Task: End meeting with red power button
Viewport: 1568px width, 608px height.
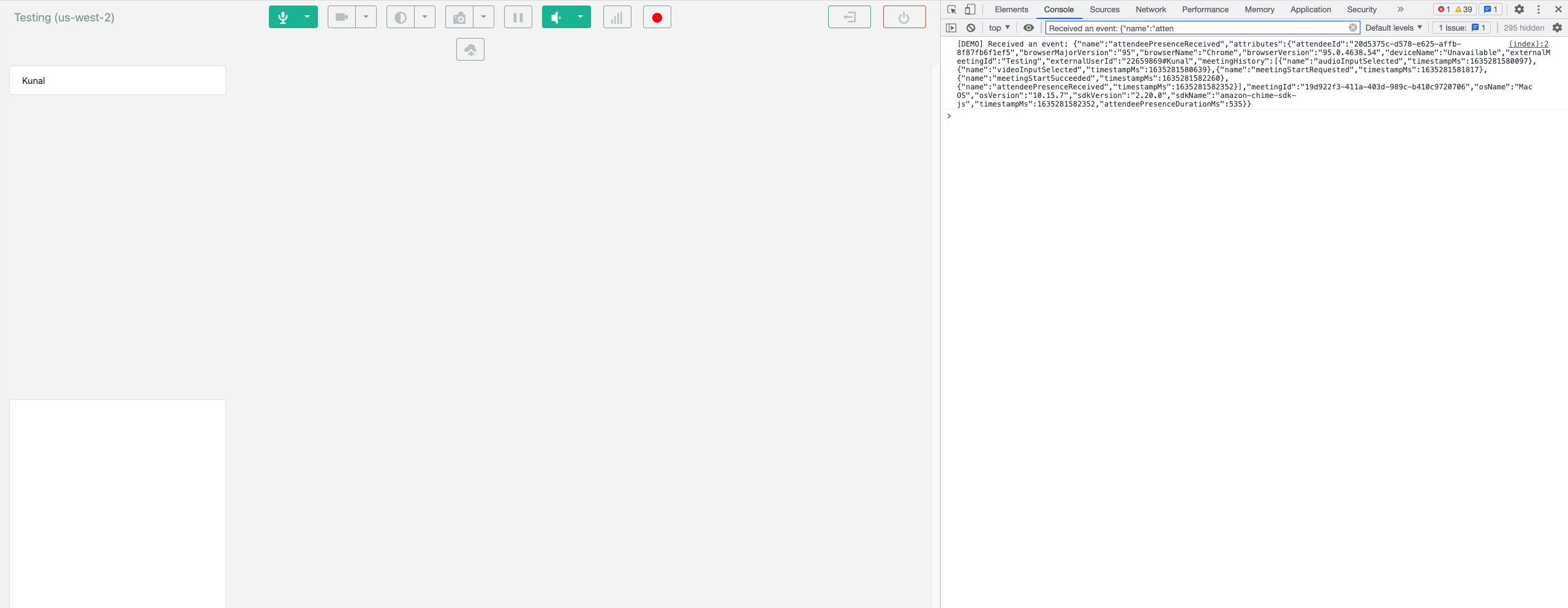Action: click(x=904, y=17)
